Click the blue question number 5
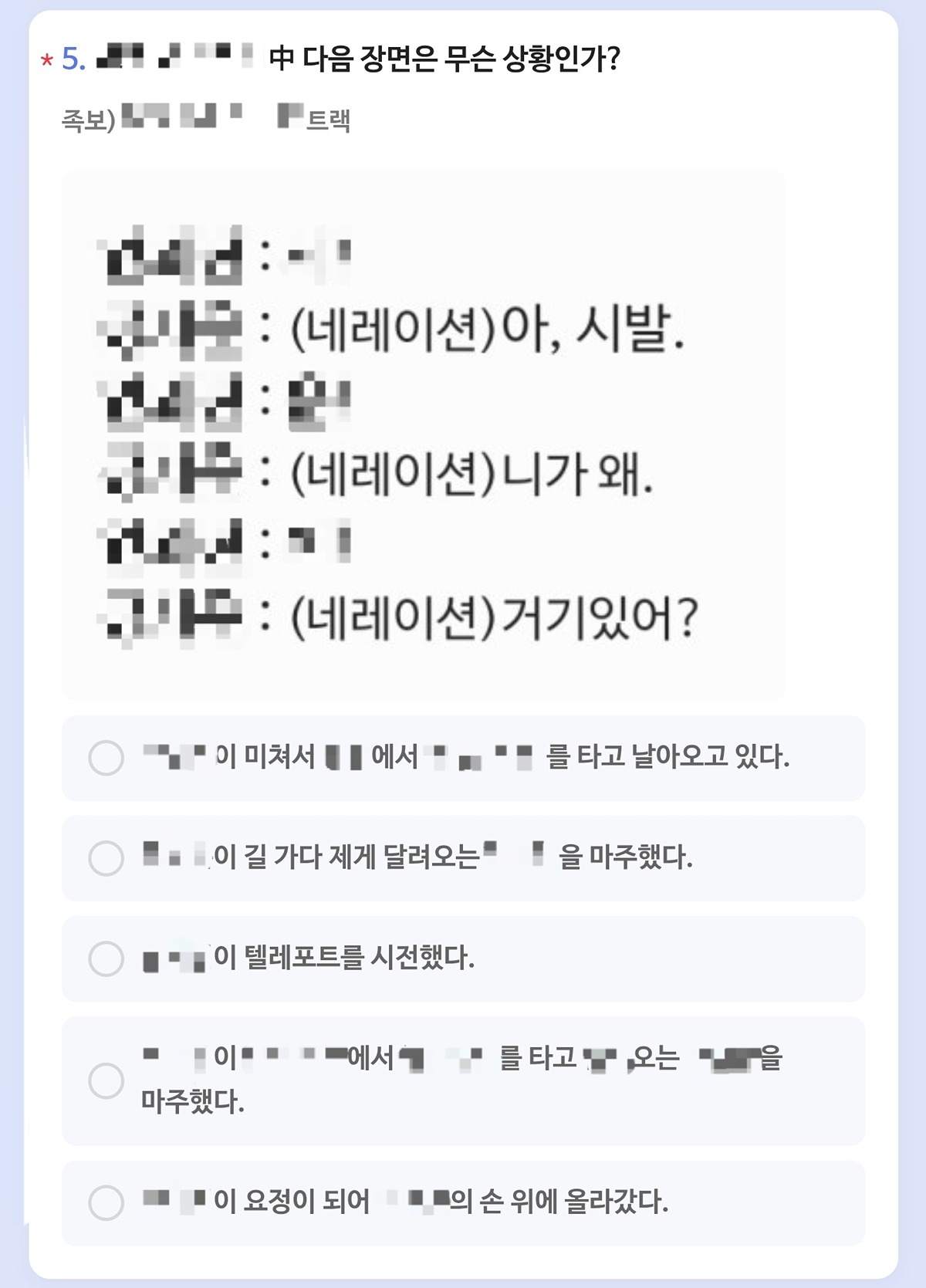The image size is (926, 1288). coord(73,59)
